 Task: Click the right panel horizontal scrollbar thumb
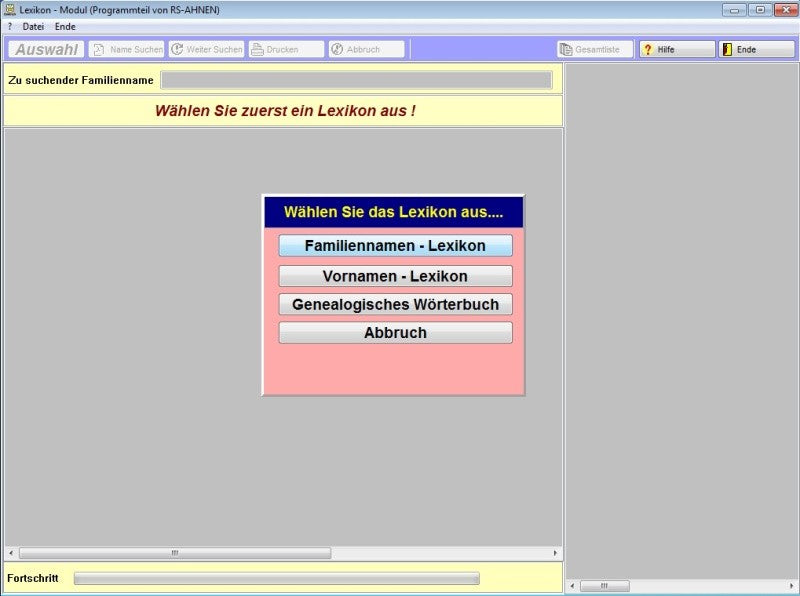coord(605,585)
